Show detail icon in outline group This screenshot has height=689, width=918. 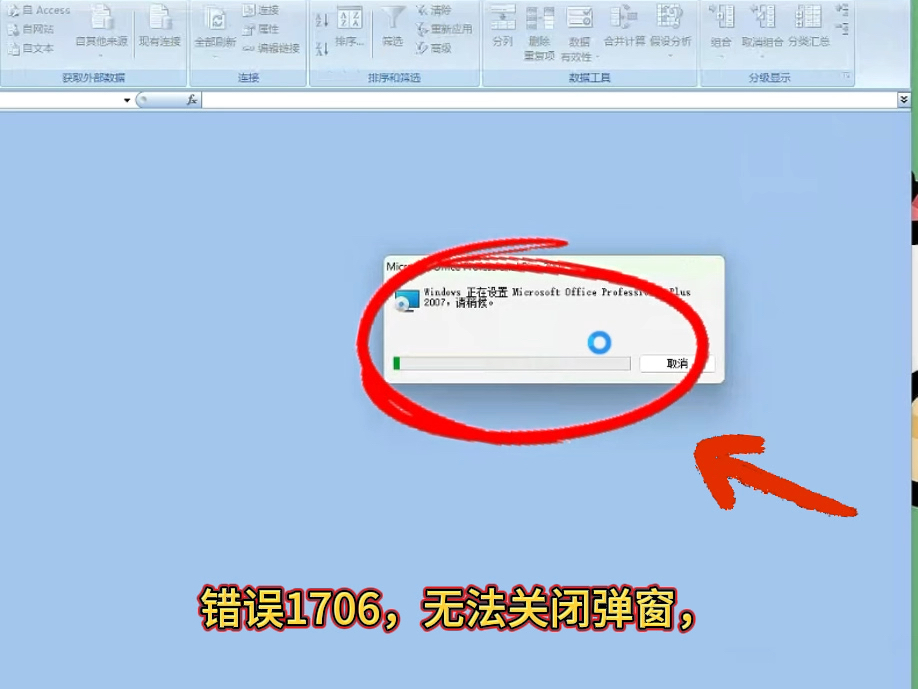pyautogui.click(x=842, y=9)
